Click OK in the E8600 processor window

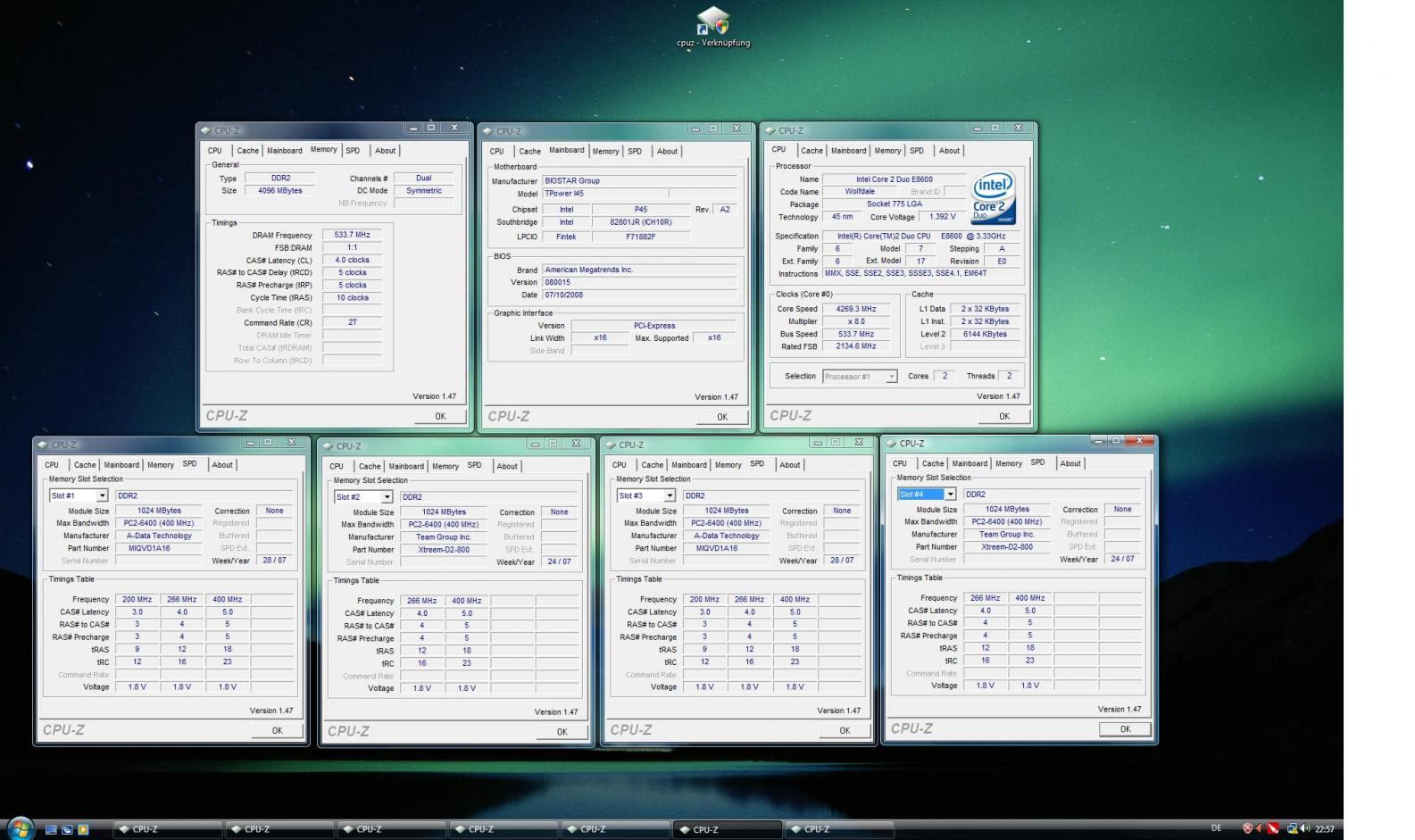pos(1004,416)
